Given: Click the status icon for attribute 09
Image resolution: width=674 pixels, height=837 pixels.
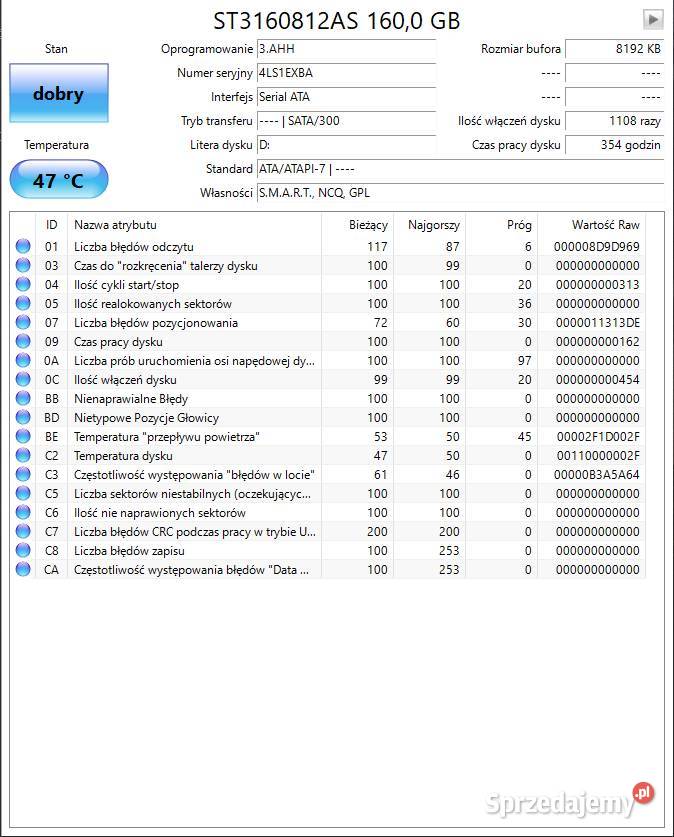Looking at the screenshot, I should click(23, 342).
